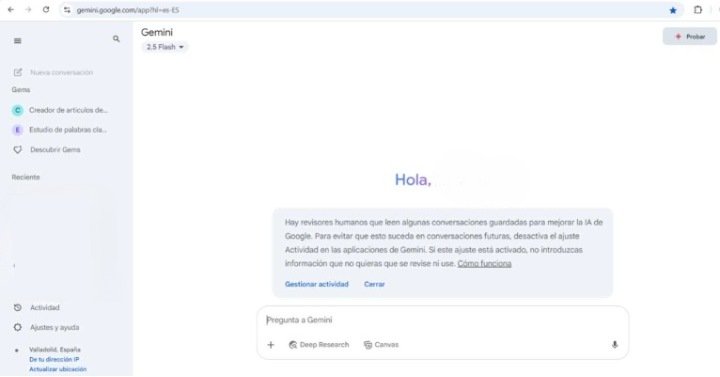Reload the page with the refresh icon
Screen dimensions: 720x377
point(46,10)
